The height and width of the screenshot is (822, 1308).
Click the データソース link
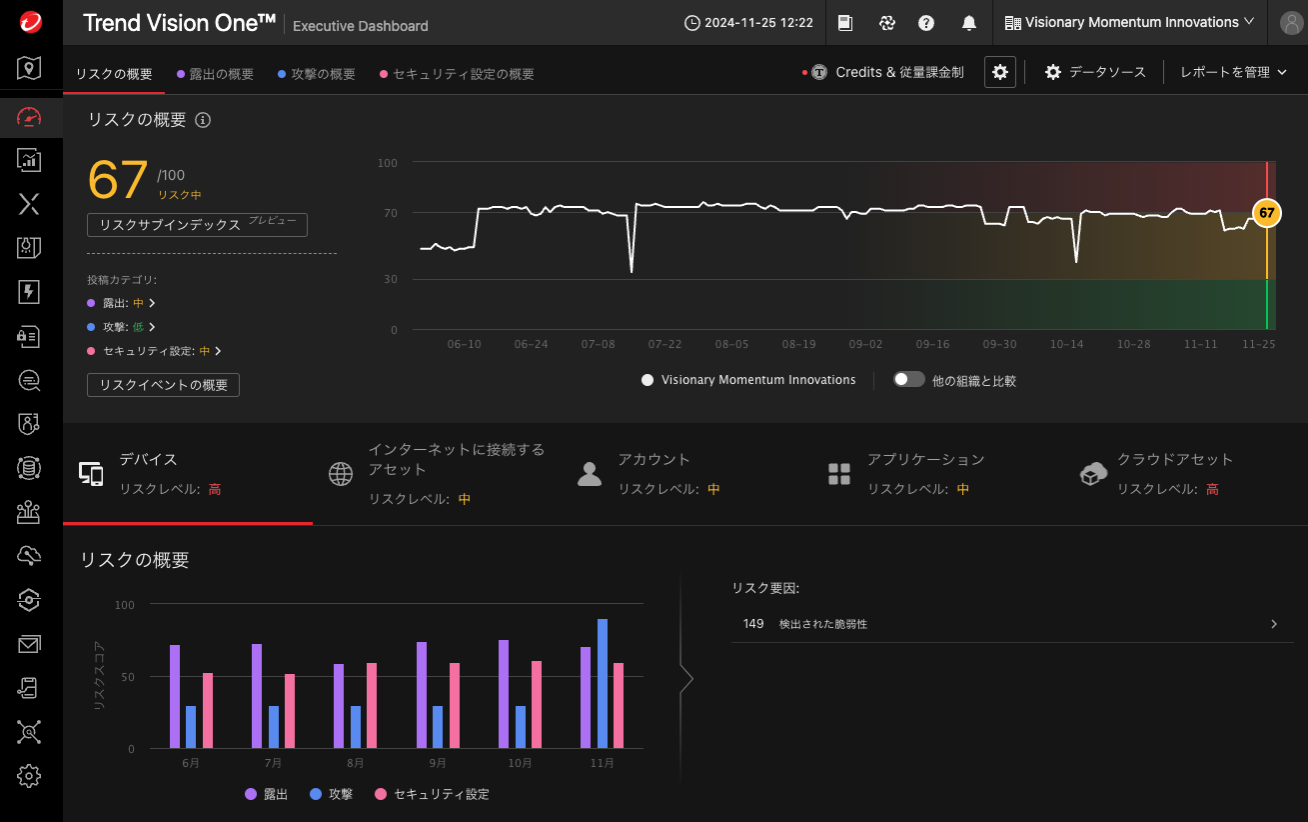coord(1095,72)
